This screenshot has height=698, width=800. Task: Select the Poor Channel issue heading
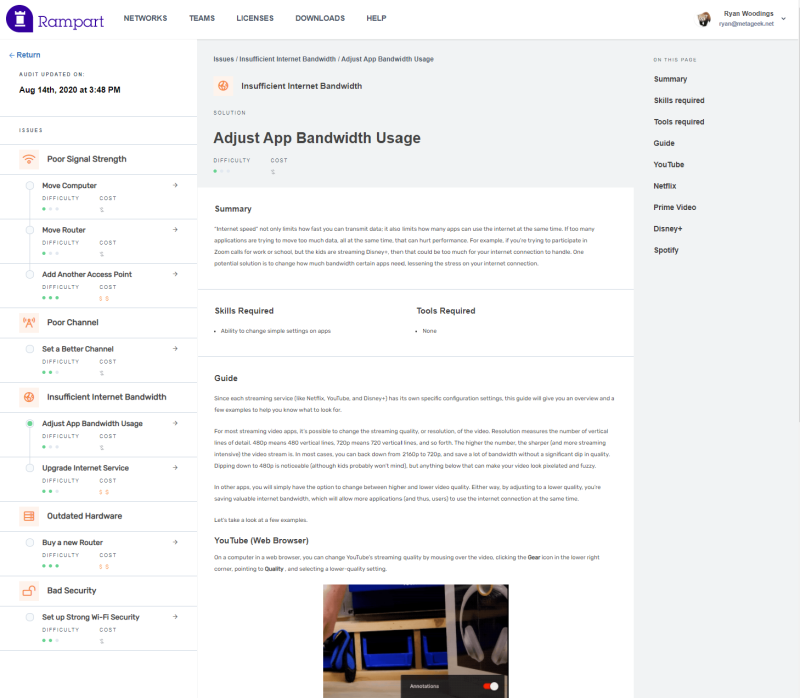tap(73, 322)
